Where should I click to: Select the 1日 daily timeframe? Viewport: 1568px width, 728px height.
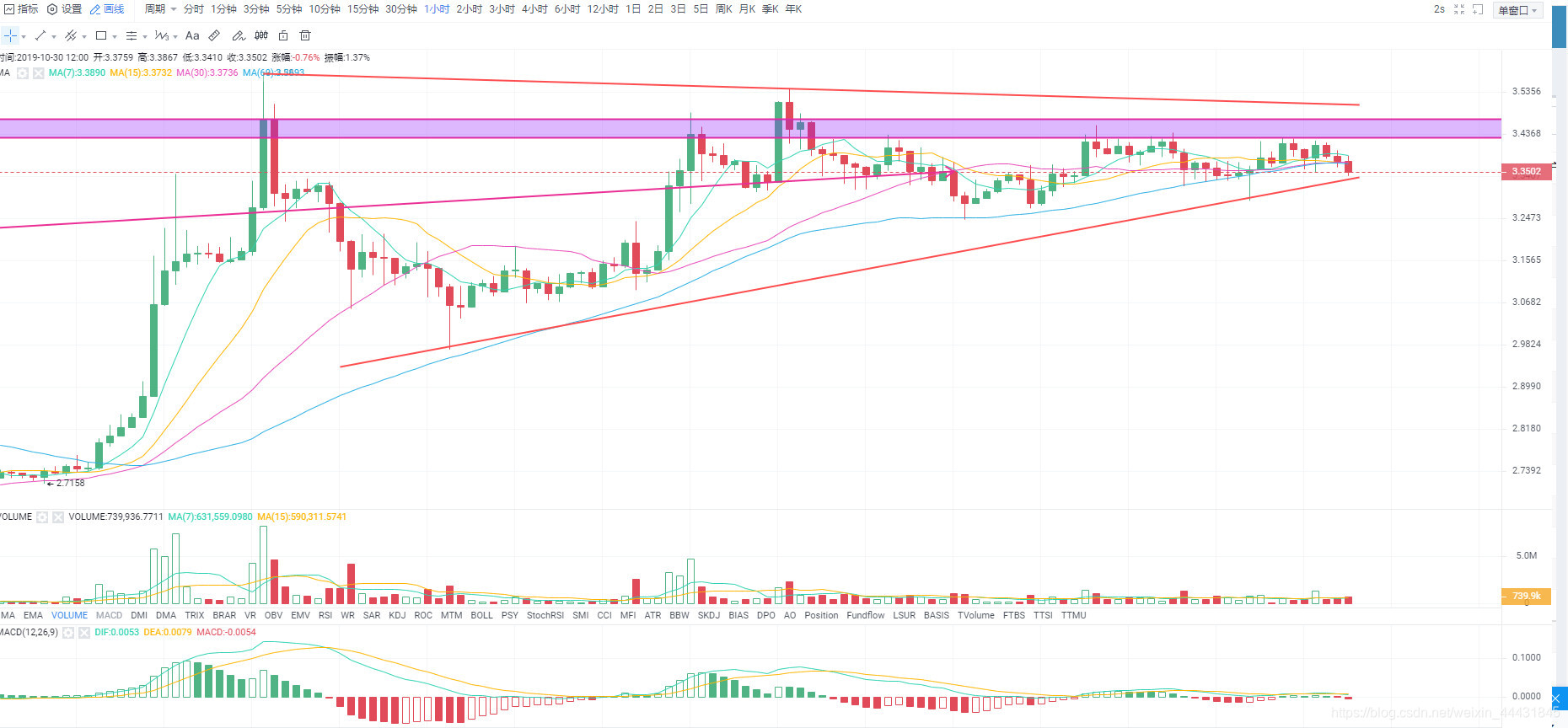[633, 9]
